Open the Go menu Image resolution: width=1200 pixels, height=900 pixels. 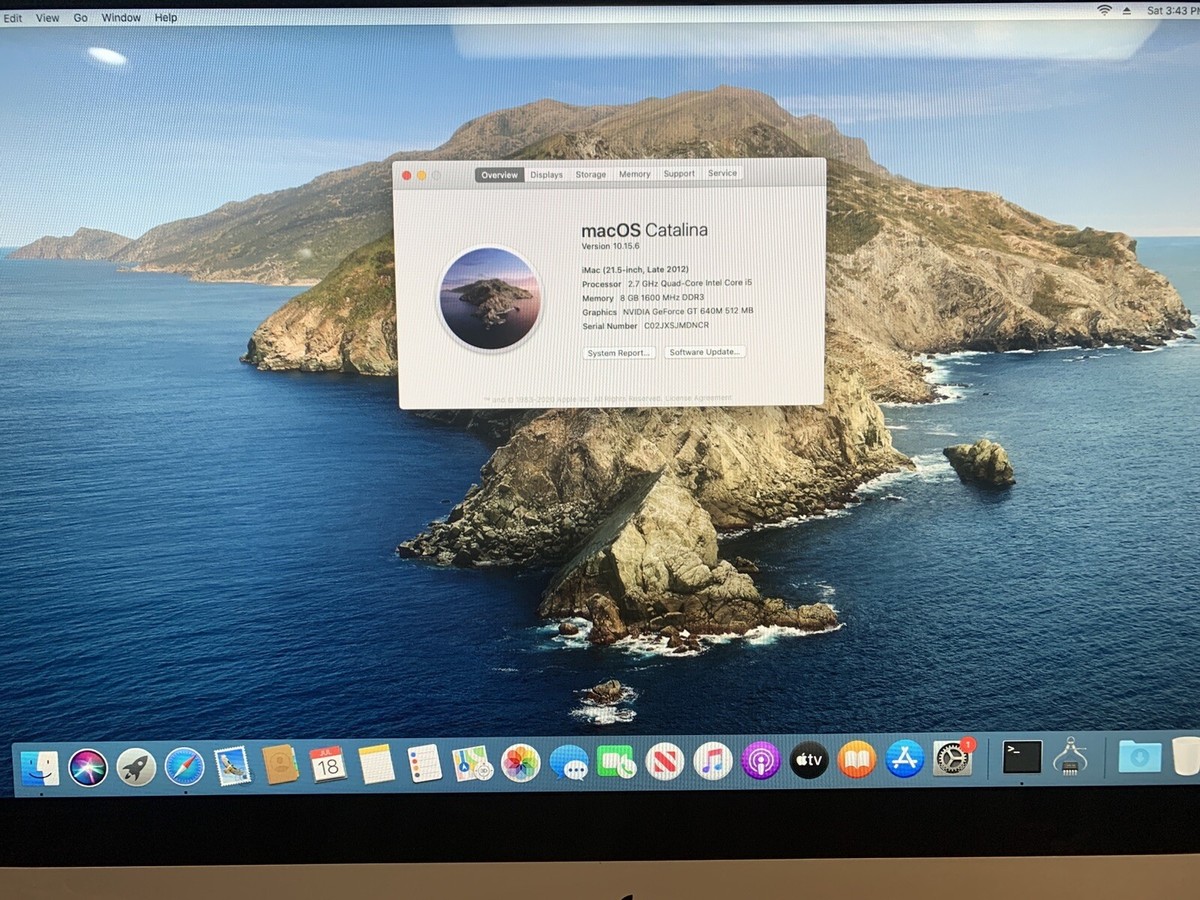80,18
